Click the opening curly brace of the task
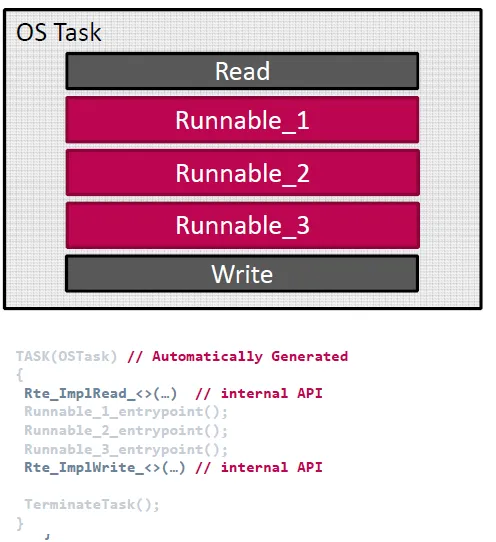496x542 pixels. pos(20,375)
